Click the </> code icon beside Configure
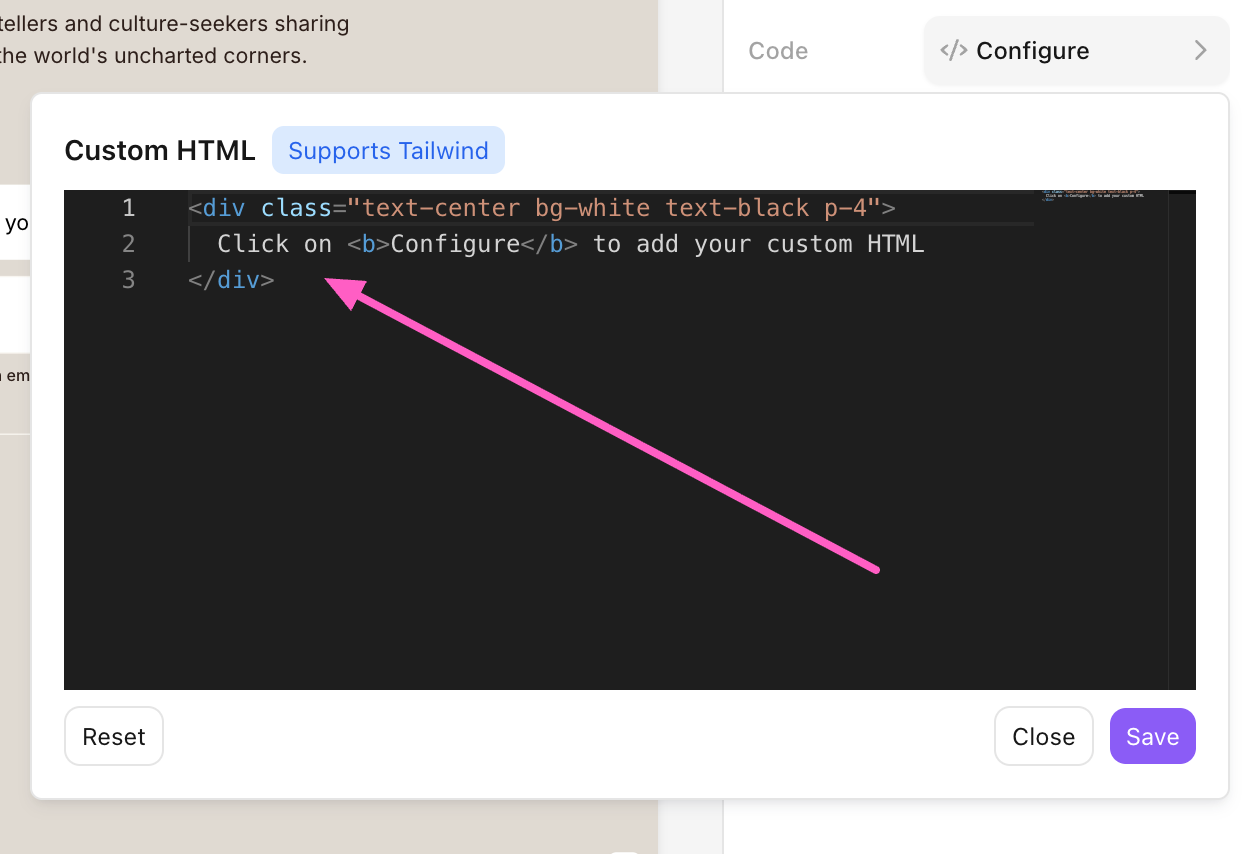Image resolution: width=1254 pixels, height=854 pixels. pos(954,51)
